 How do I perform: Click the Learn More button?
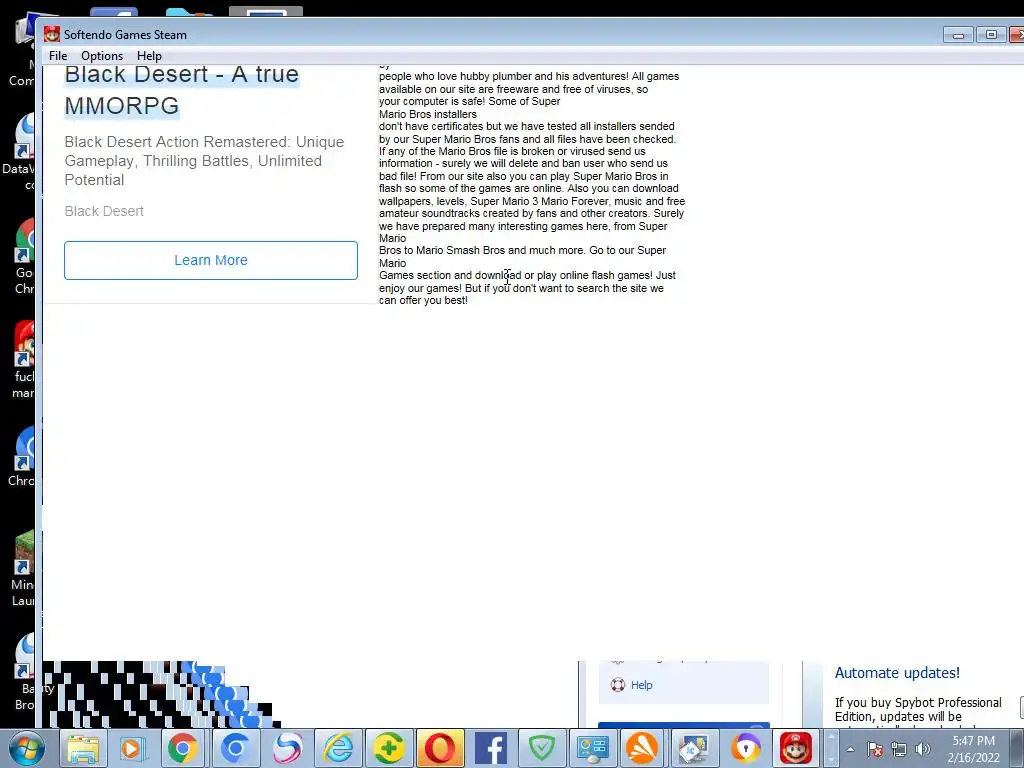[211, 260]
